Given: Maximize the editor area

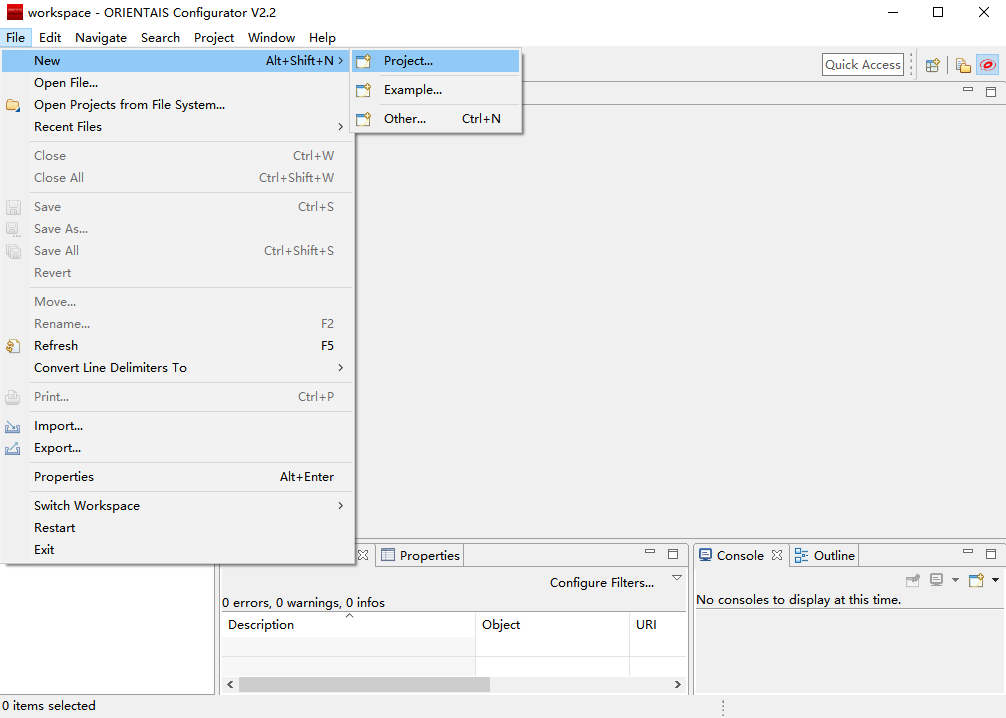Looking at the screenshot, I should tap(991, 92).
